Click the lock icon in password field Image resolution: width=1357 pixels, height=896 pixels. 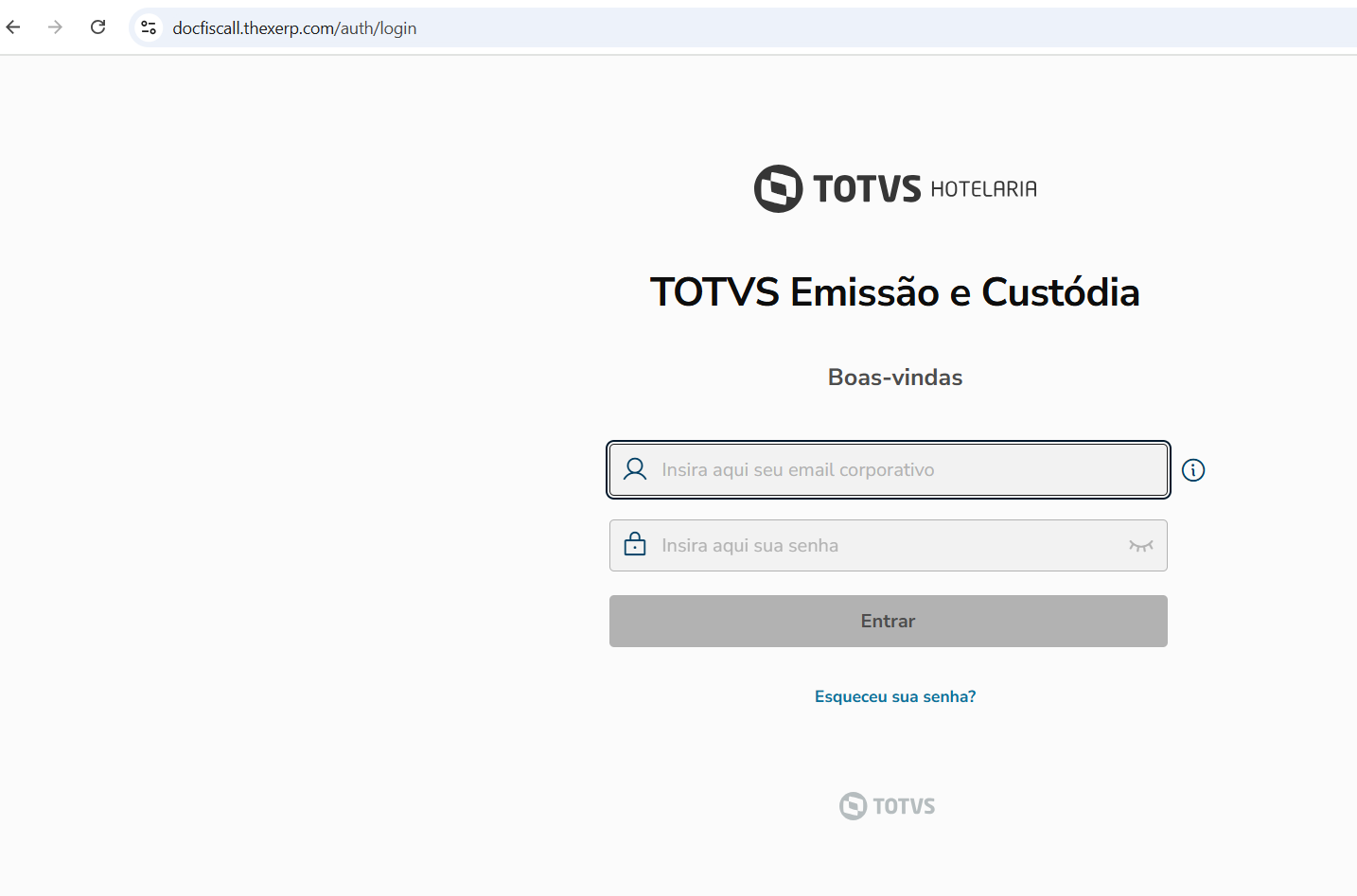click(635, 544)
